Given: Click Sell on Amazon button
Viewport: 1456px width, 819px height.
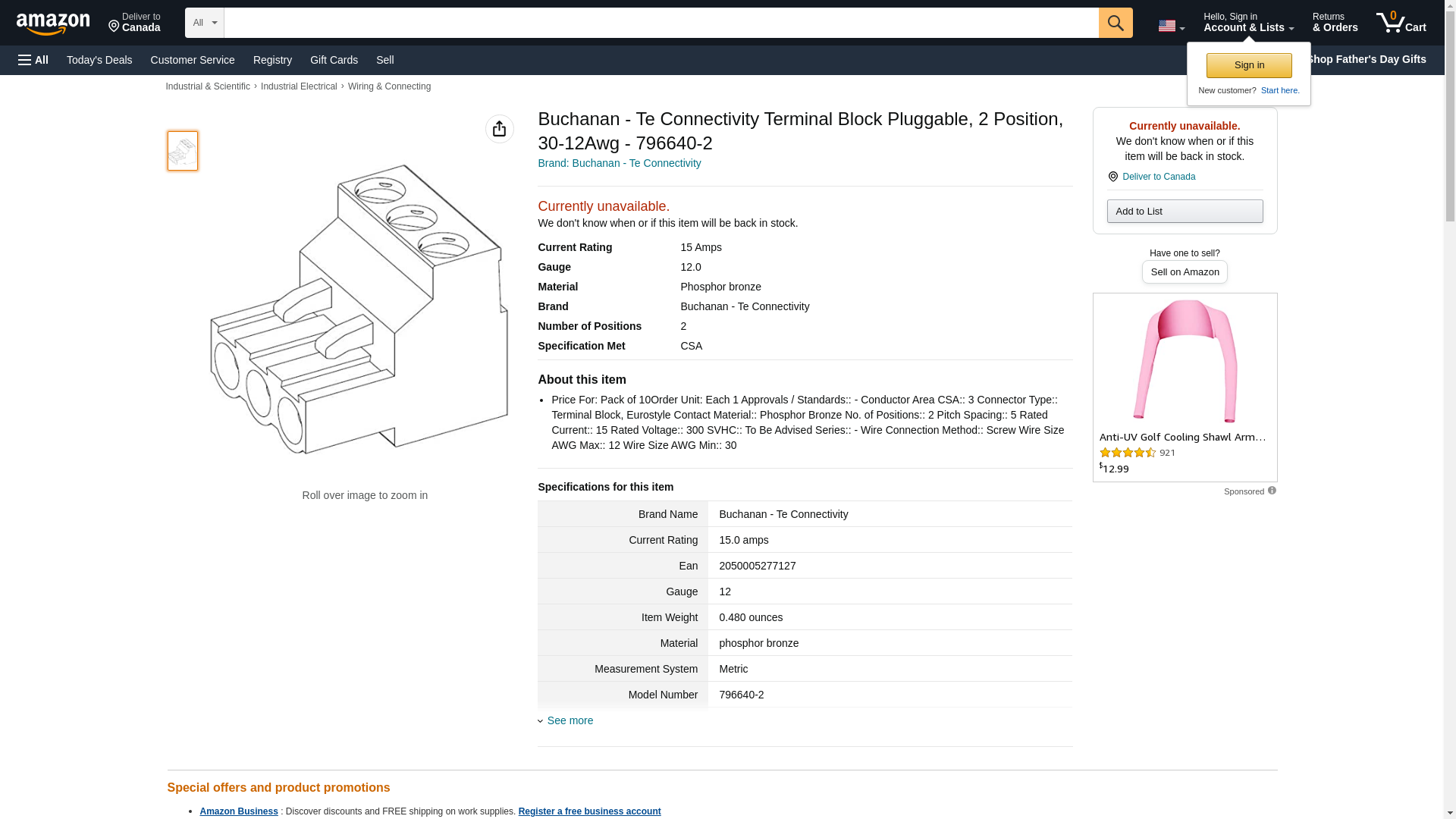Looking at the screenshot, I should [x=1184, y=271].
